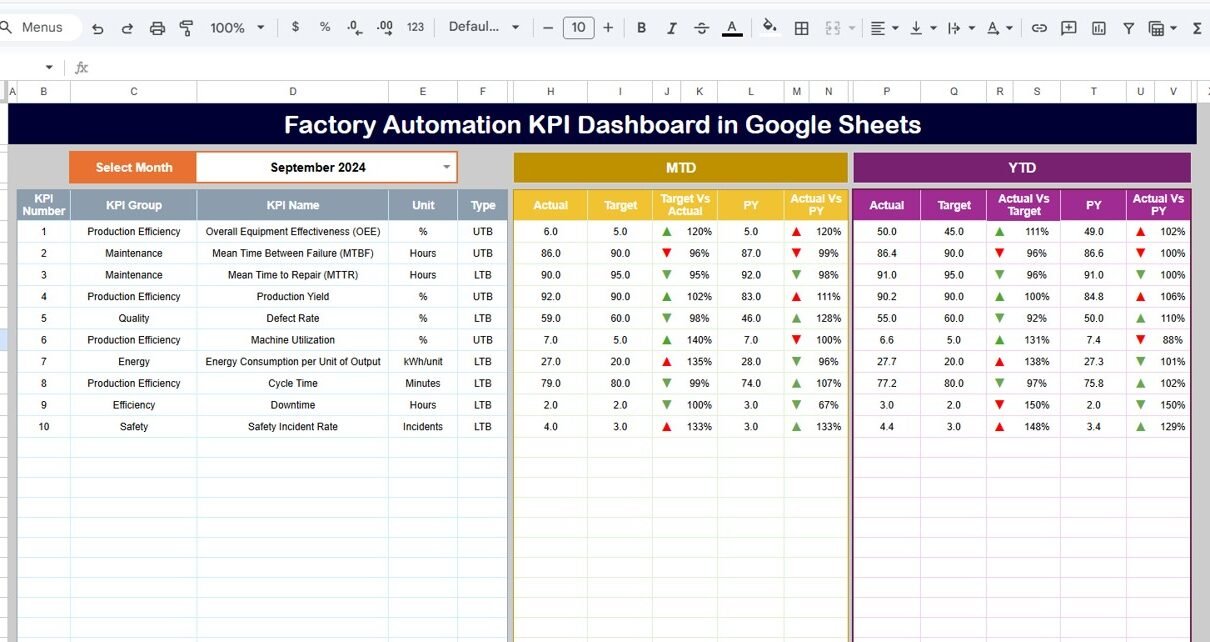Screen dimensions: 1210x642
Task: Expand the Default font dropdown
Action: (484, 28)
